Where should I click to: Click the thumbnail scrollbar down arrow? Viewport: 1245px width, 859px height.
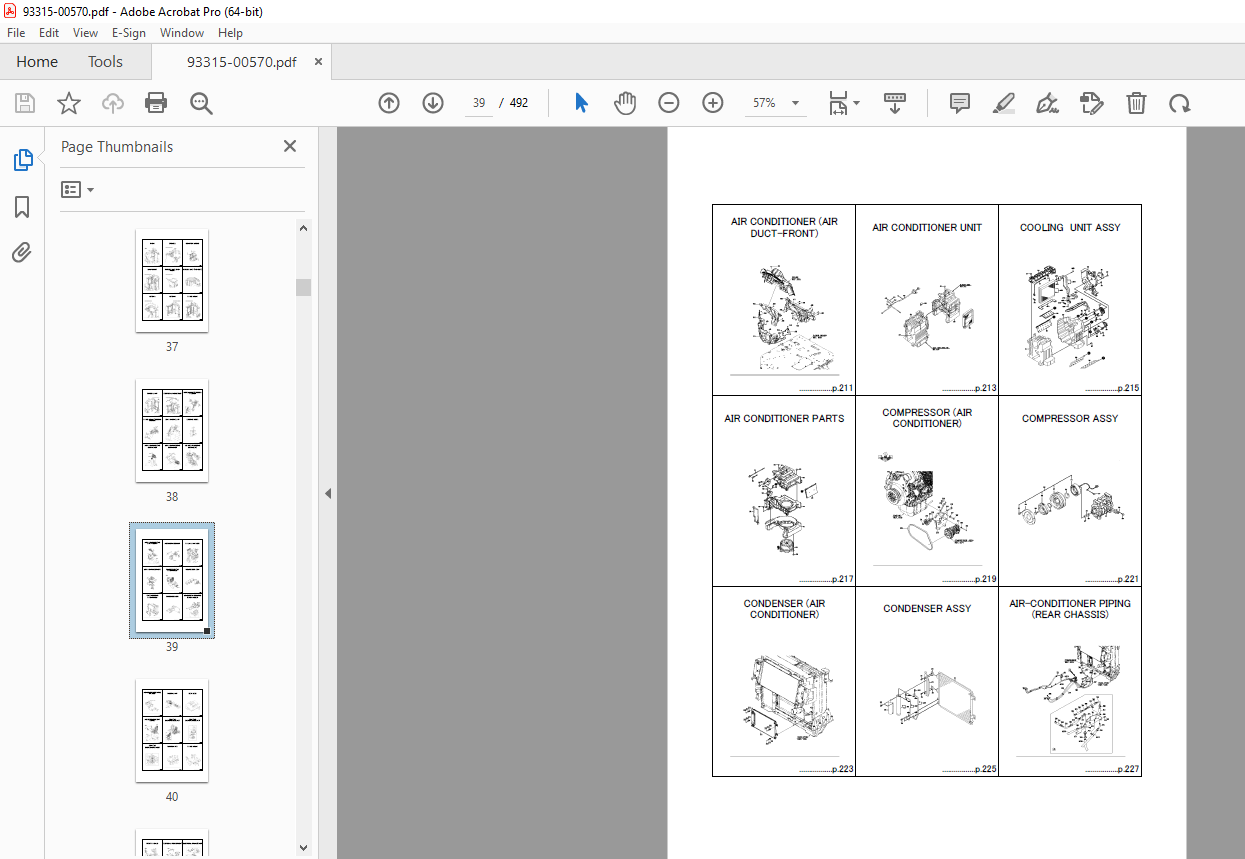click(x=303, y=847)
